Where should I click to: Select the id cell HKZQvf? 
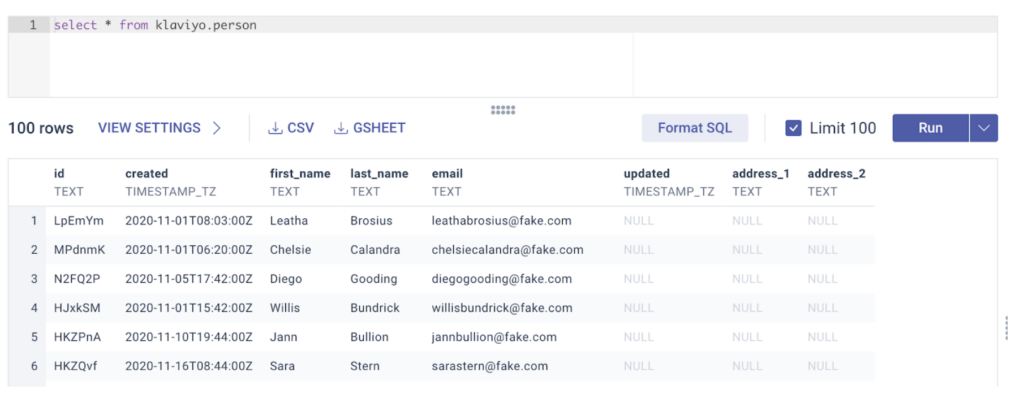(76, 366)
